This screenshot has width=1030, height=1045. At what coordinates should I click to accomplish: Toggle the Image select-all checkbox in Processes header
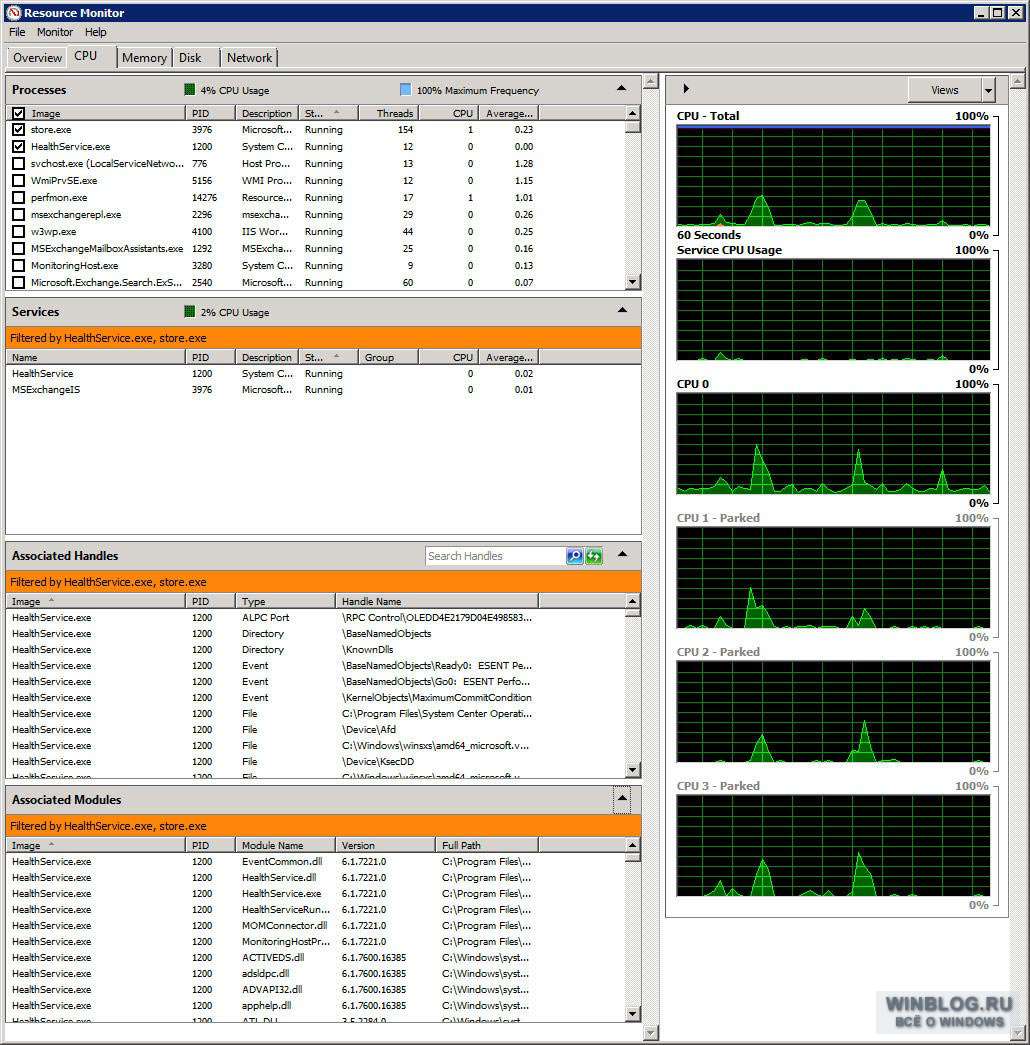[19, 113]
